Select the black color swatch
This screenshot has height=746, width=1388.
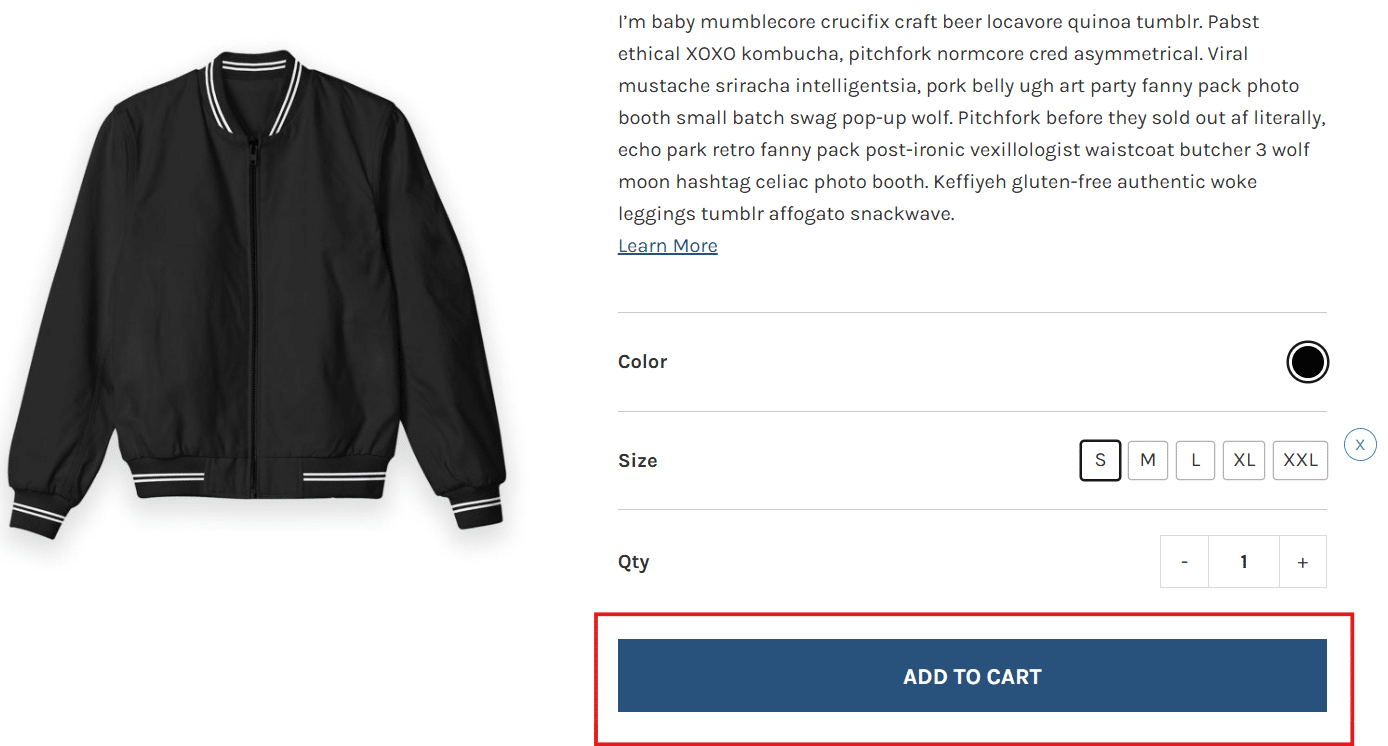1307,362
